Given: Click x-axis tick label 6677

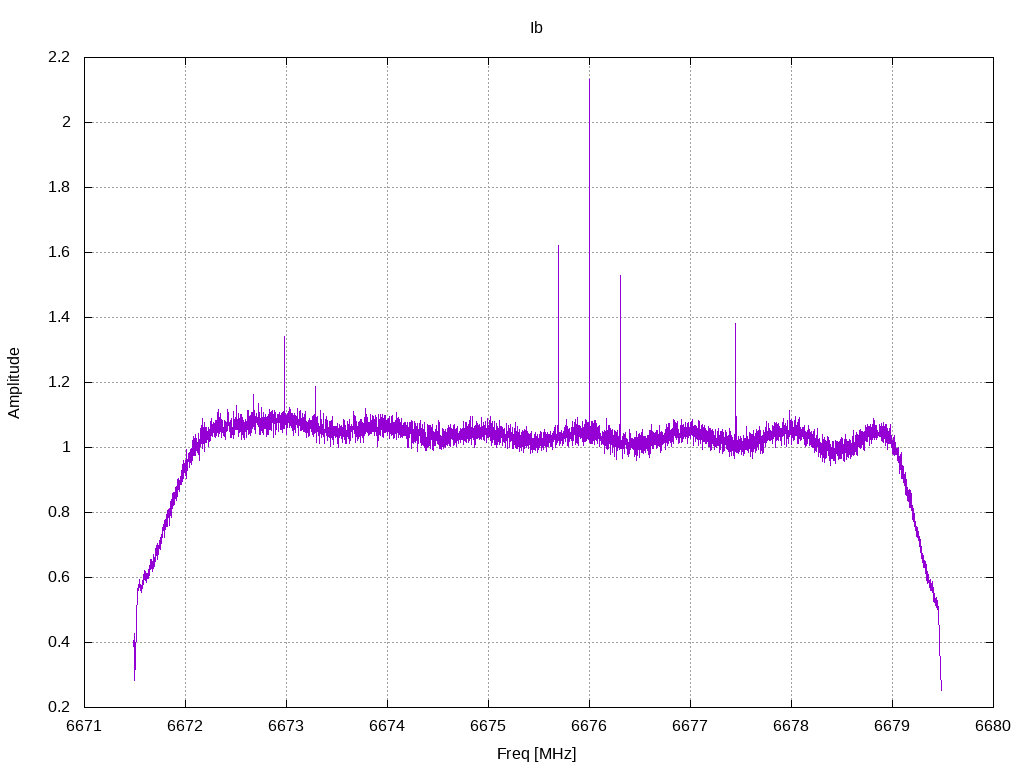Looking at the screenshot, I should pos(690,726).
